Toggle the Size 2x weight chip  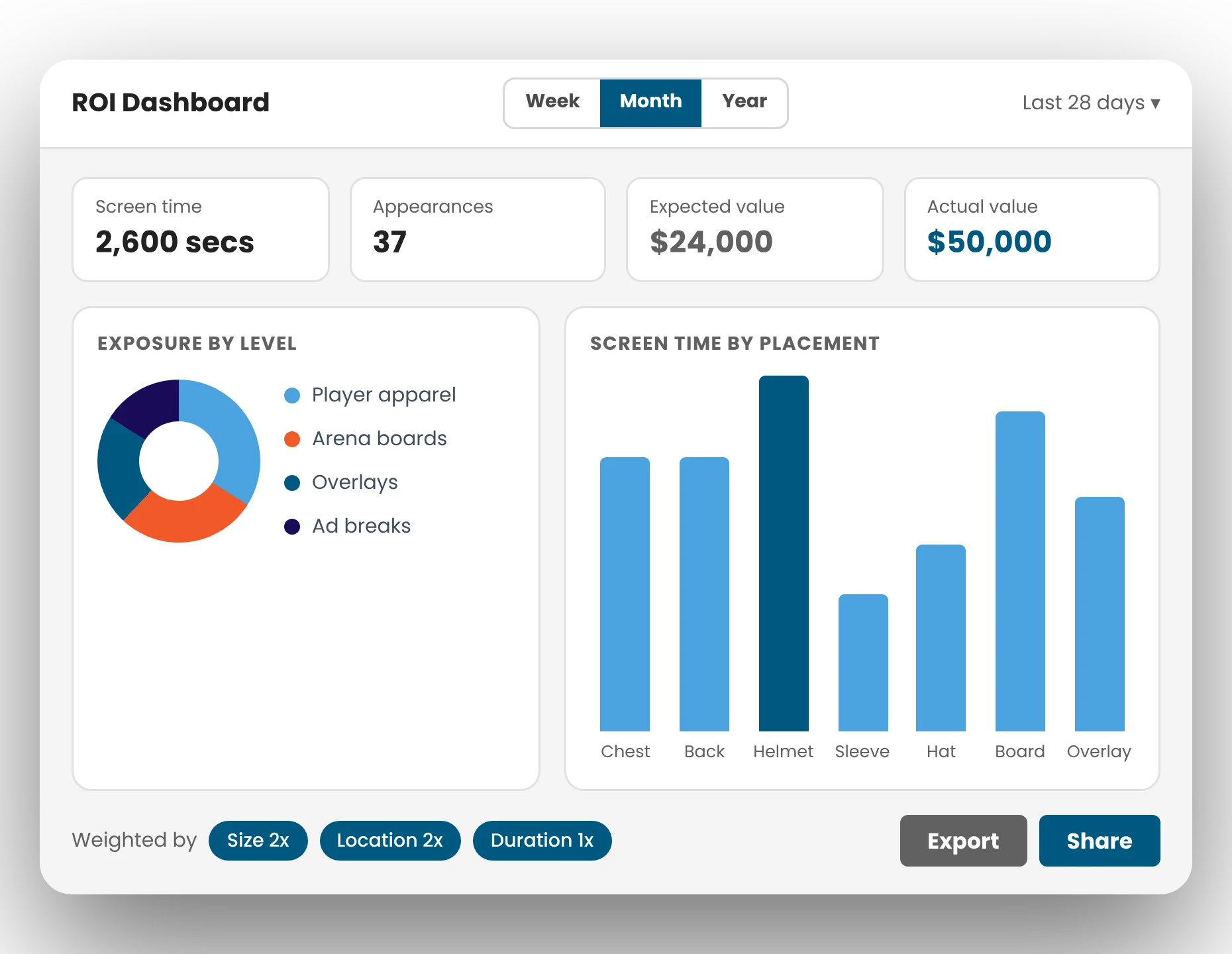(258, 840)
